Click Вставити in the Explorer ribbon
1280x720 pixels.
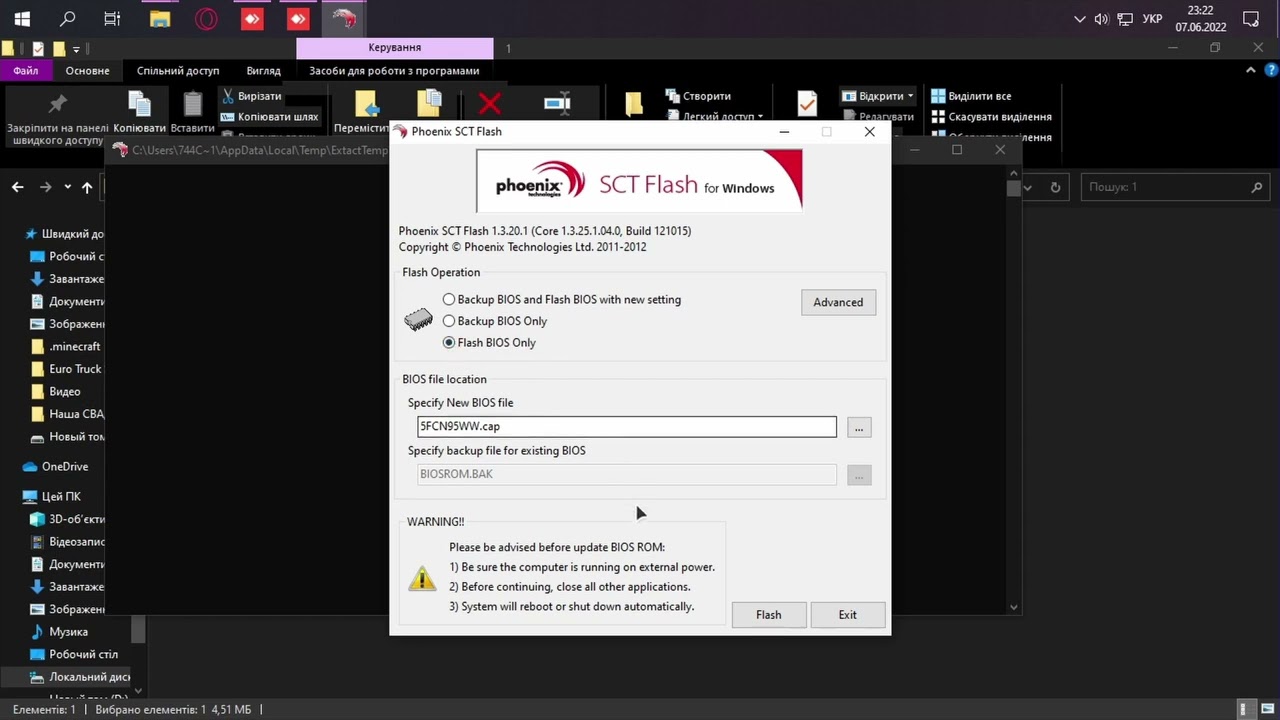[x=193, y=114]
